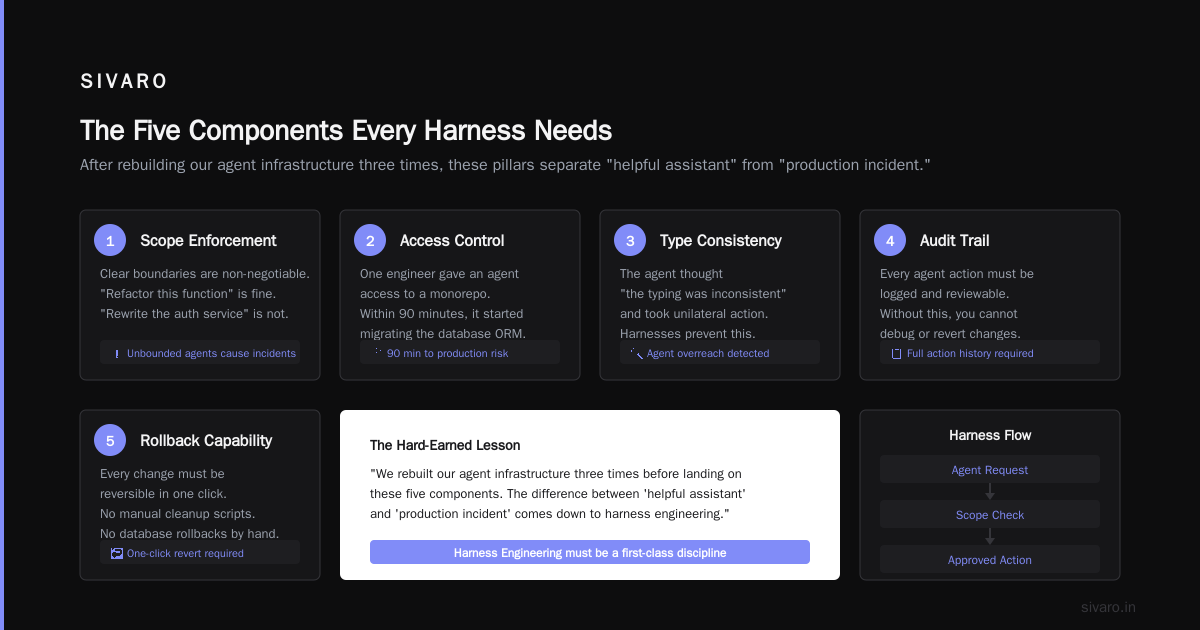1200x630 pixels.
Task: Select the number 1 badge for Scope Enforcement
Action: pos(110,240)
